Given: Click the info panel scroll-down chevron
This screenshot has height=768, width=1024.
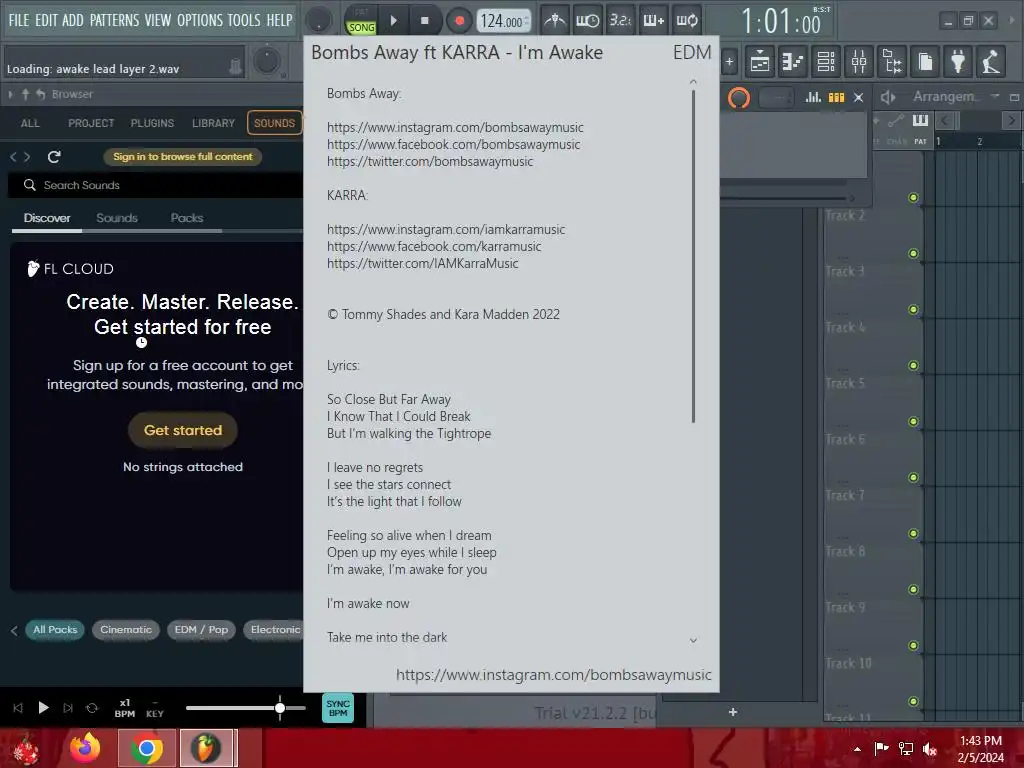Looking at the screenshot, I should tap(693, 641).
